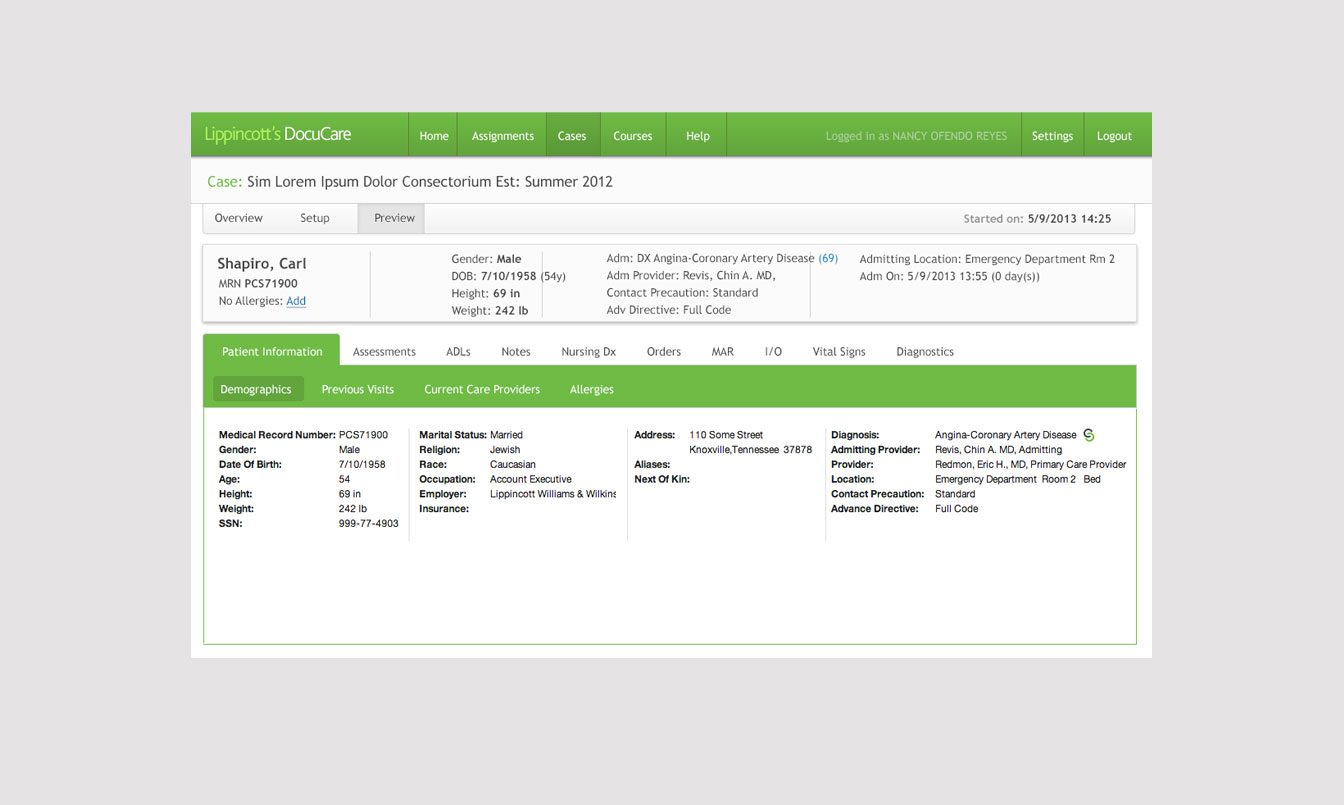Image resolution: width=1344 pixels, height=805 pixels.
Task: Click Logout to end the session
Action: 1115,135
